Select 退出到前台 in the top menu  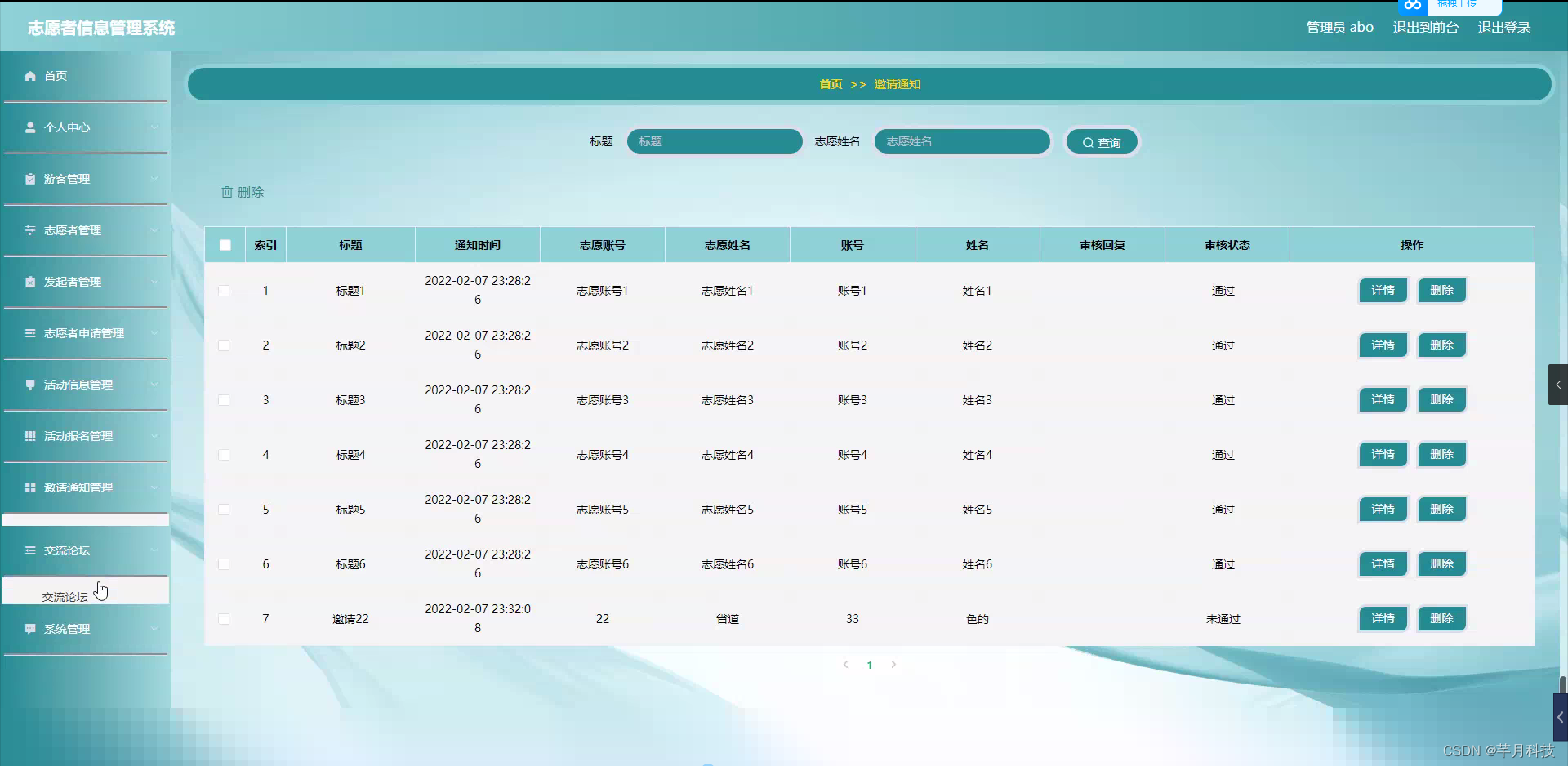pos(1424,27)
